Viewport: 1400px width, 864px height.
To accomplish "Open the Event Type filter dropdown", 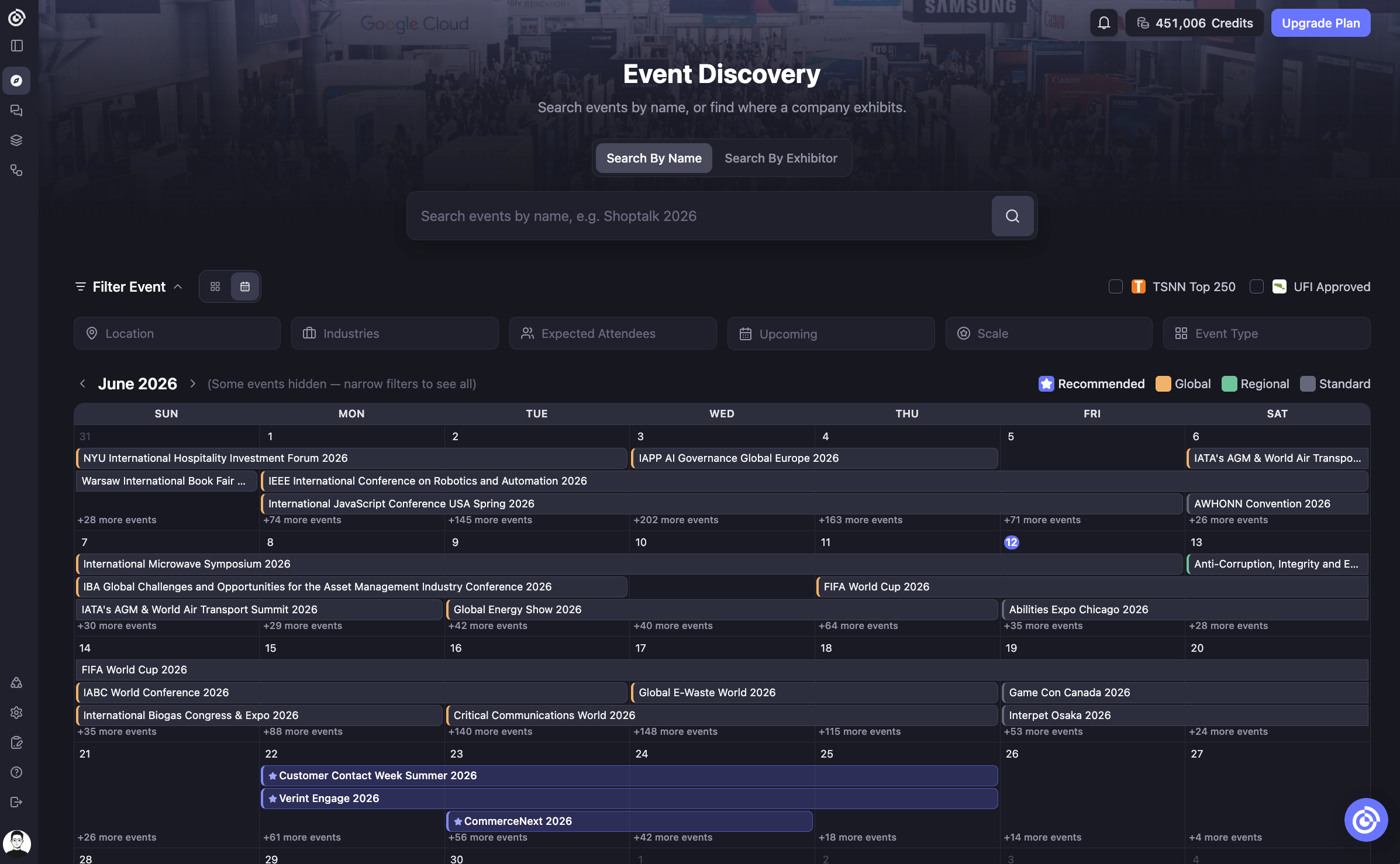I will coord(1267,333).
